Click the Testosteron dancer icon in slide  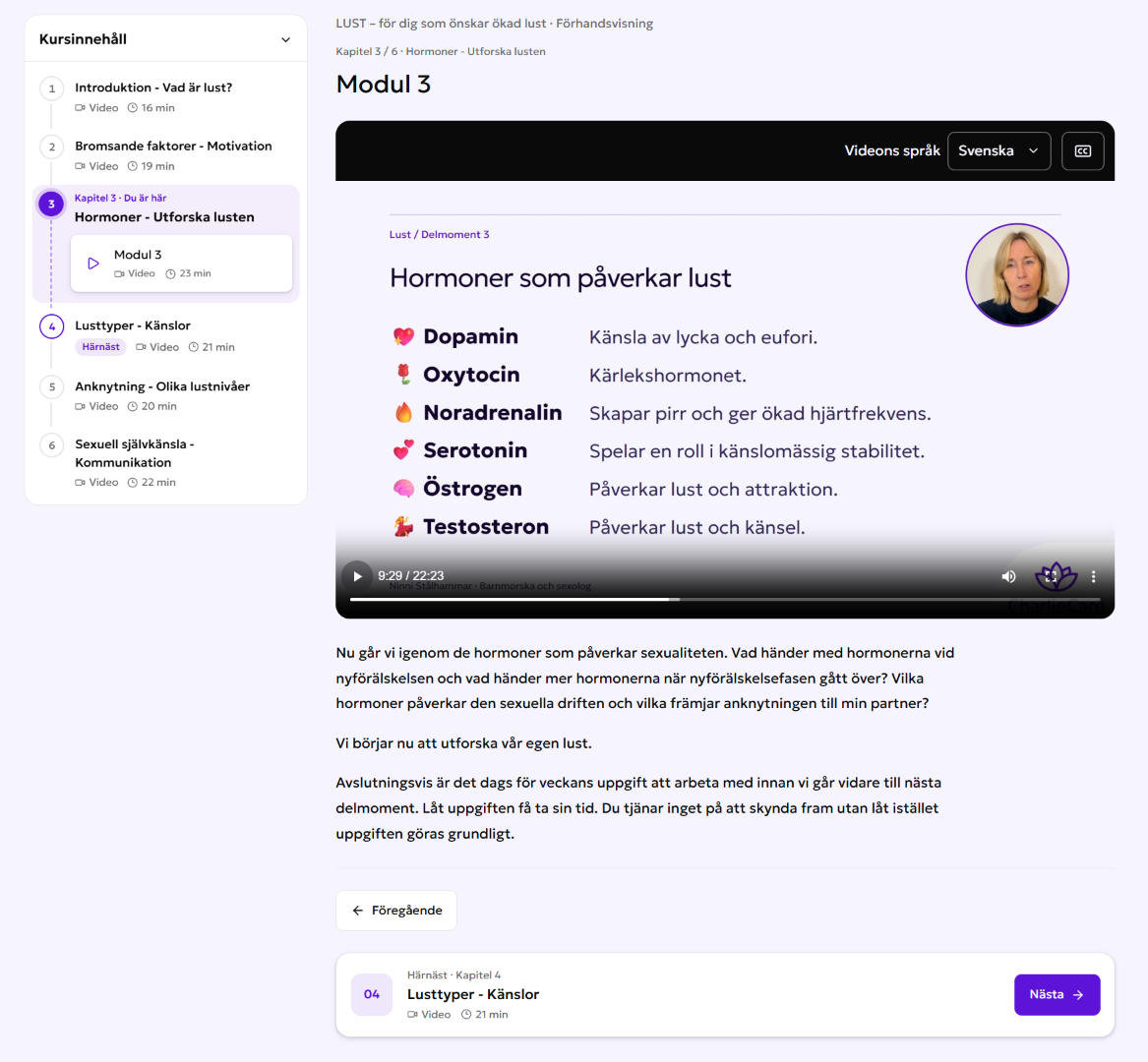(x=403, y=526)
